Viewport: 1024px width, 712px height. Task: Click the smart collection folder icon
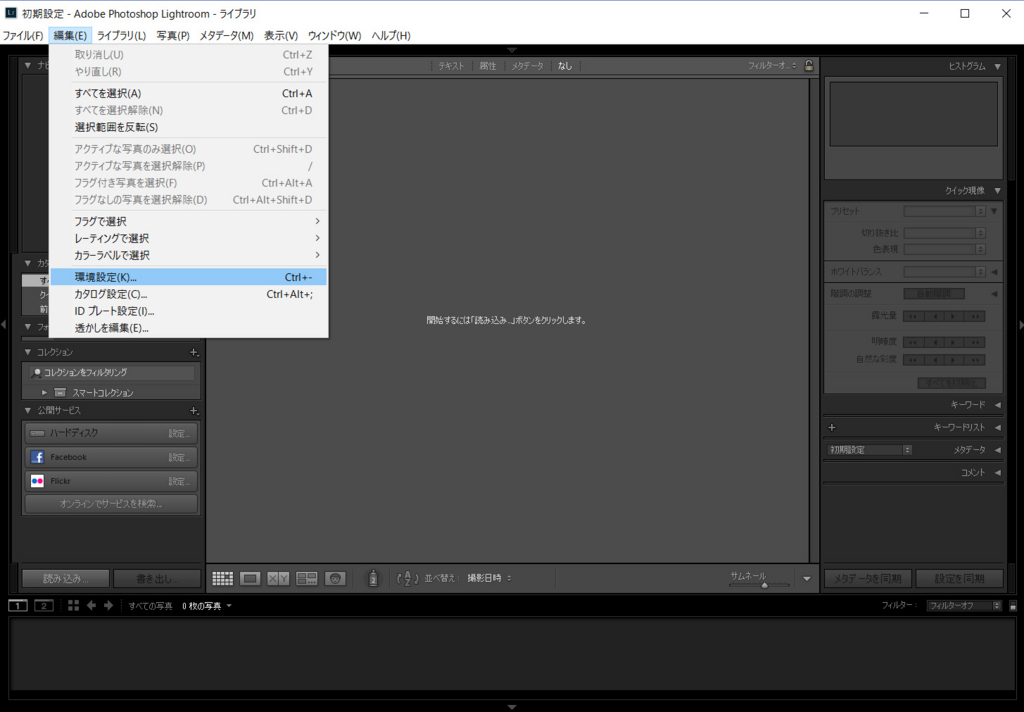60,393
